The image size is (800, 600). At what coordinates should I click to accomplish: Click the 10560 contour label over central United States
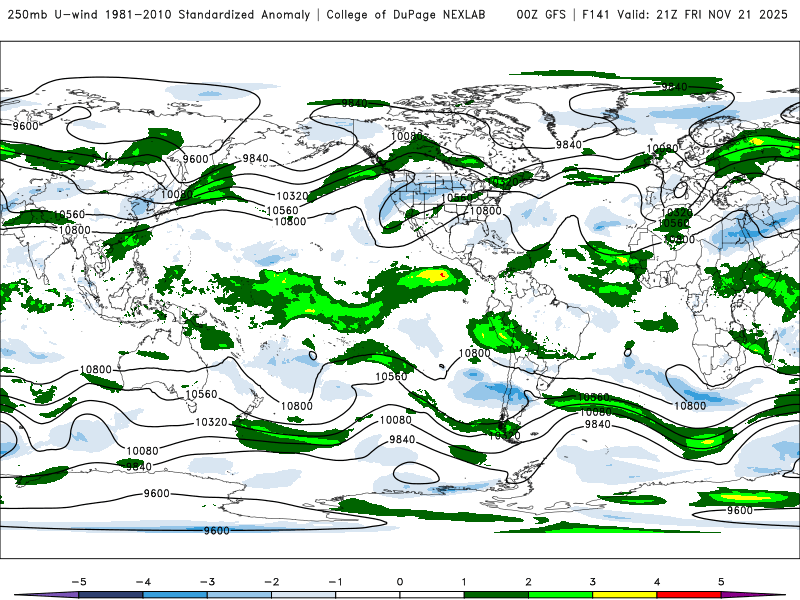(x=457, y=198)
